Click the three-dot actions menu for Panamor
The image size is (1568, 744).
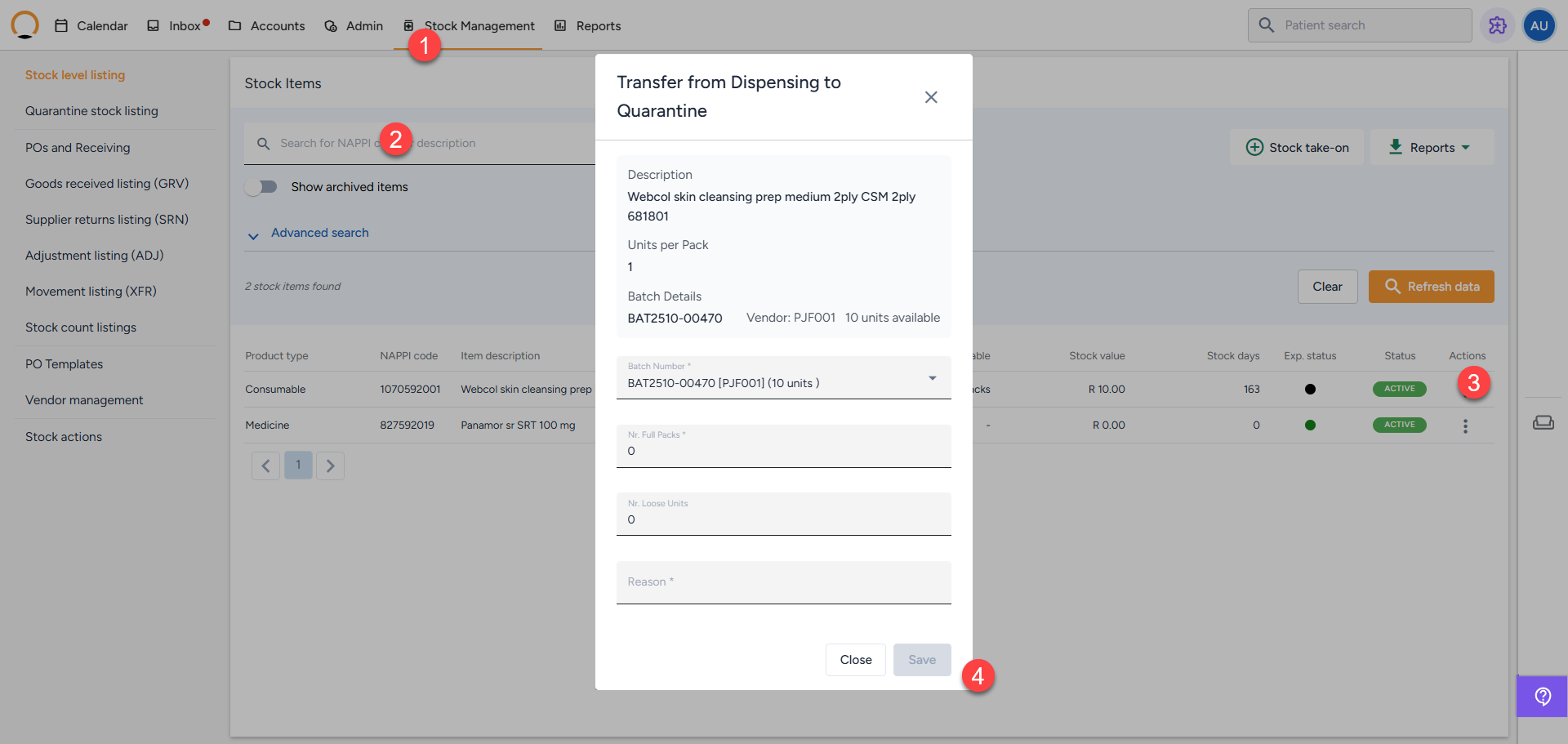click(1465, 425)
